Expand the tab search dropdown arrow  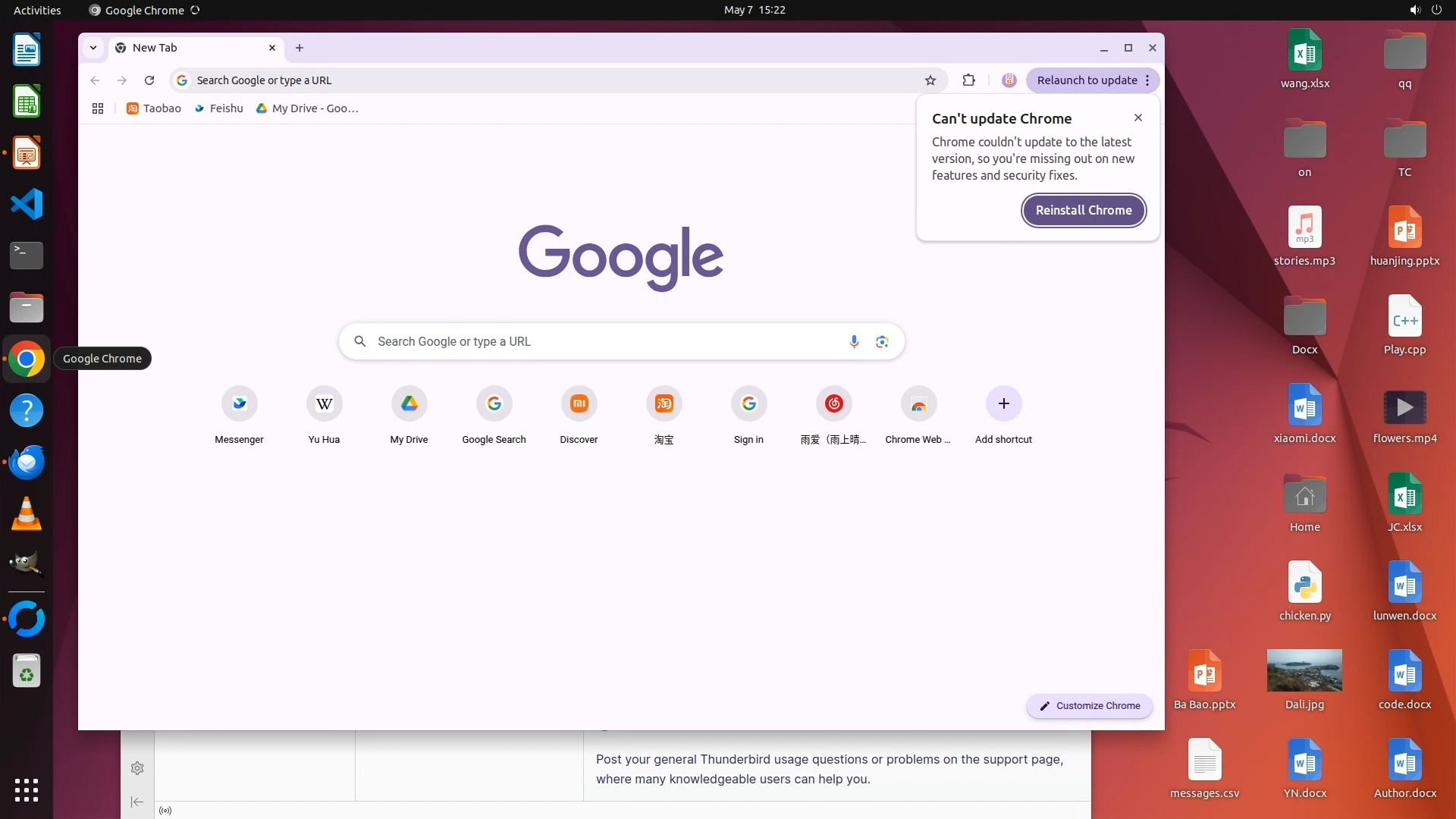click(x=93, y=48)
